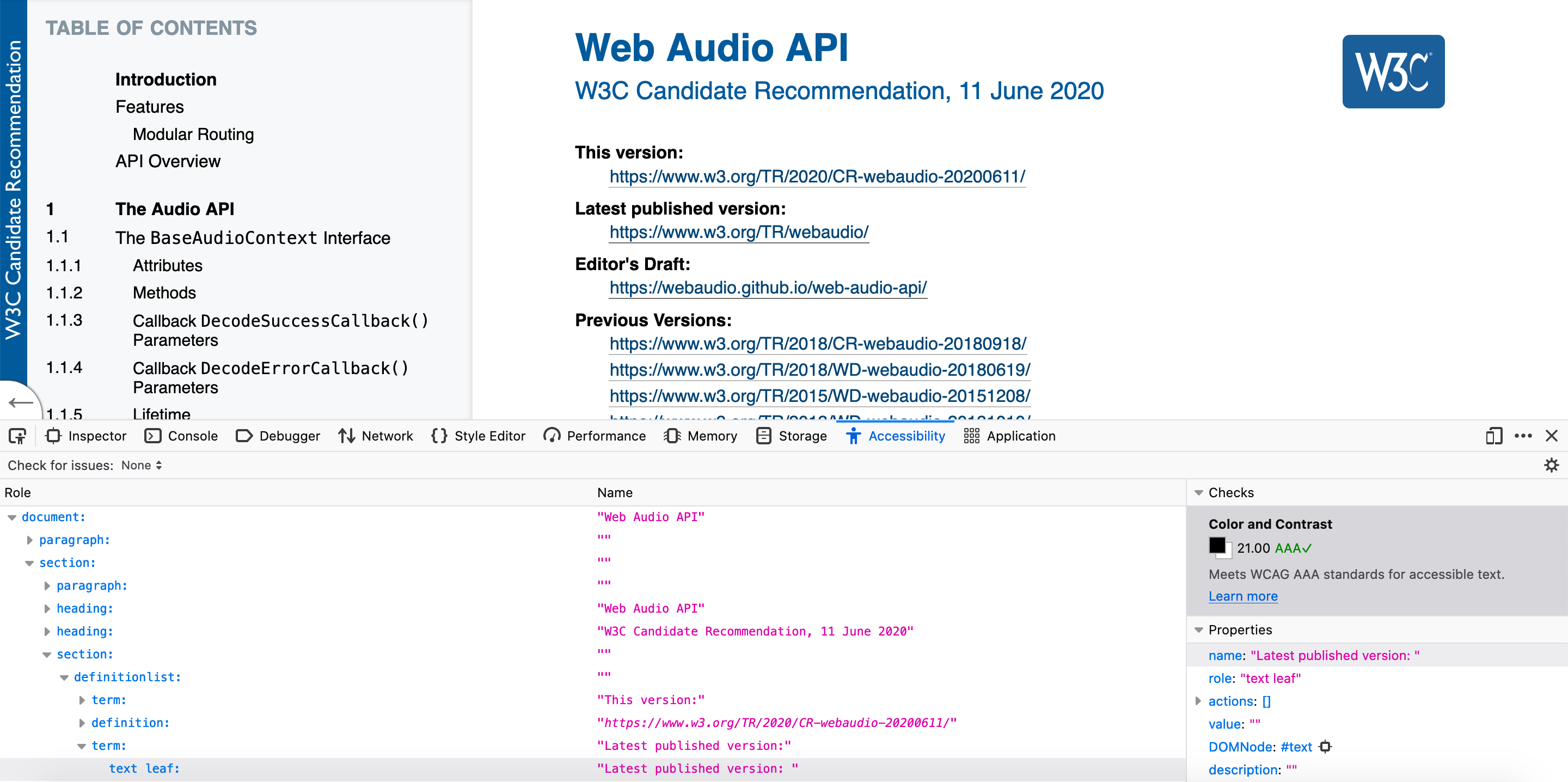Click the DOMNode target inspect icon
The height and width of the screenshot is (782, 1568).
pos(1325,747)
